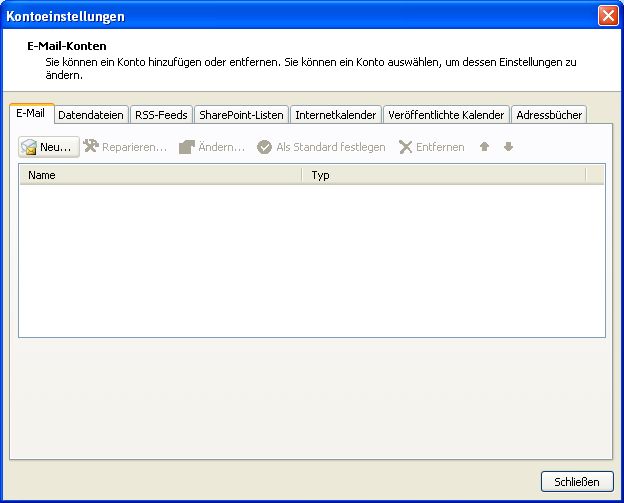Click Als Standard festlegen checkmark icon
The image size is (624, 503).
coord(264,147)
